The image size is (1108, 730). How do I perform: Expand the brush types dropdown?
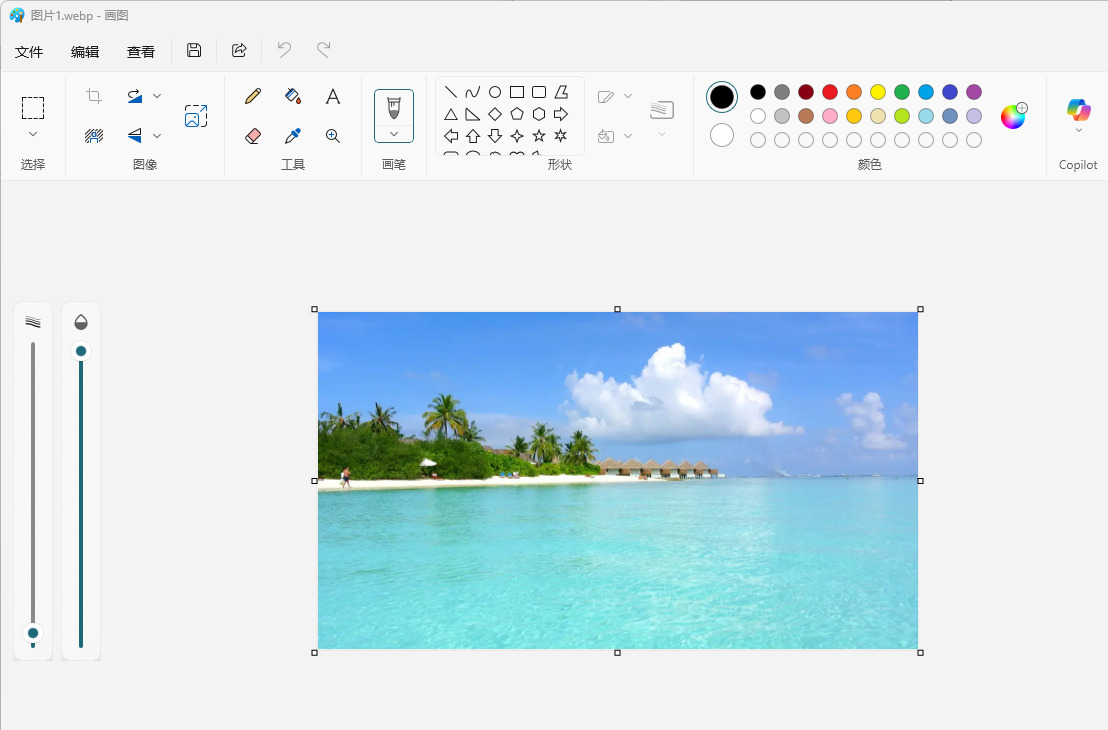(394, 134)
